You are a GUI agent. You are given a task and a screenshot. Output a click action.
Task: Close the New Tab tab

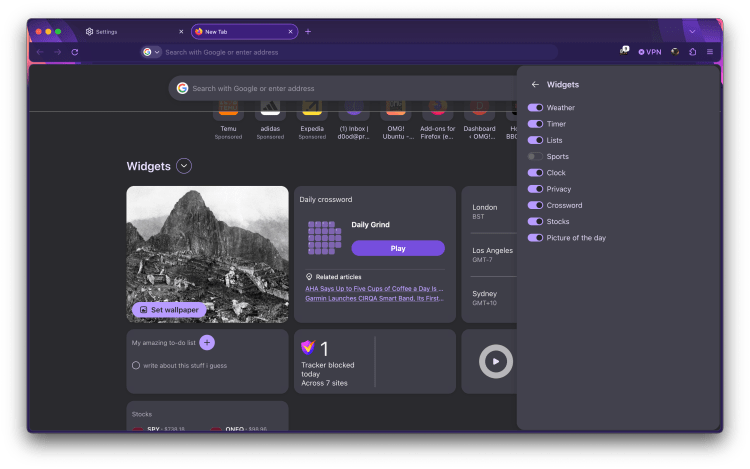tap(290, 32)
